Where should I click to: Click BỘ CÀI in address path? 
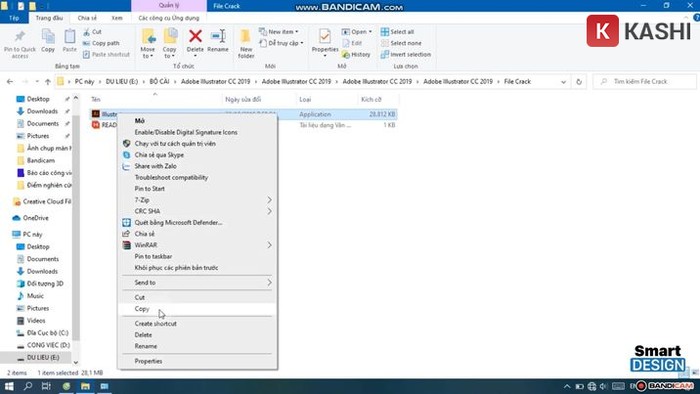tap(159, 82)
